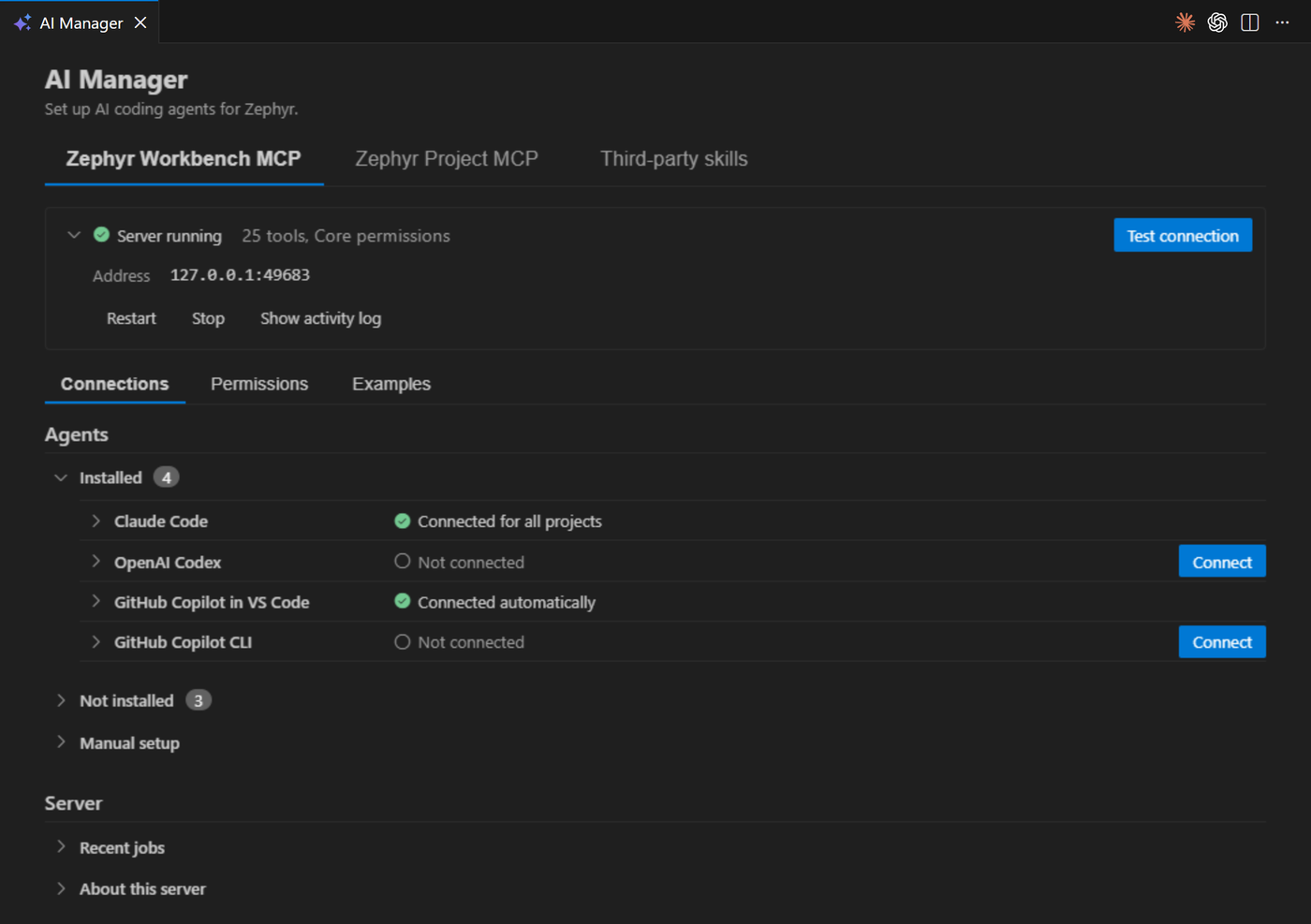The image size is (1311, 924).
Task: Expand the OpenAI Codex agent row
Action: (x=96, y=562)
